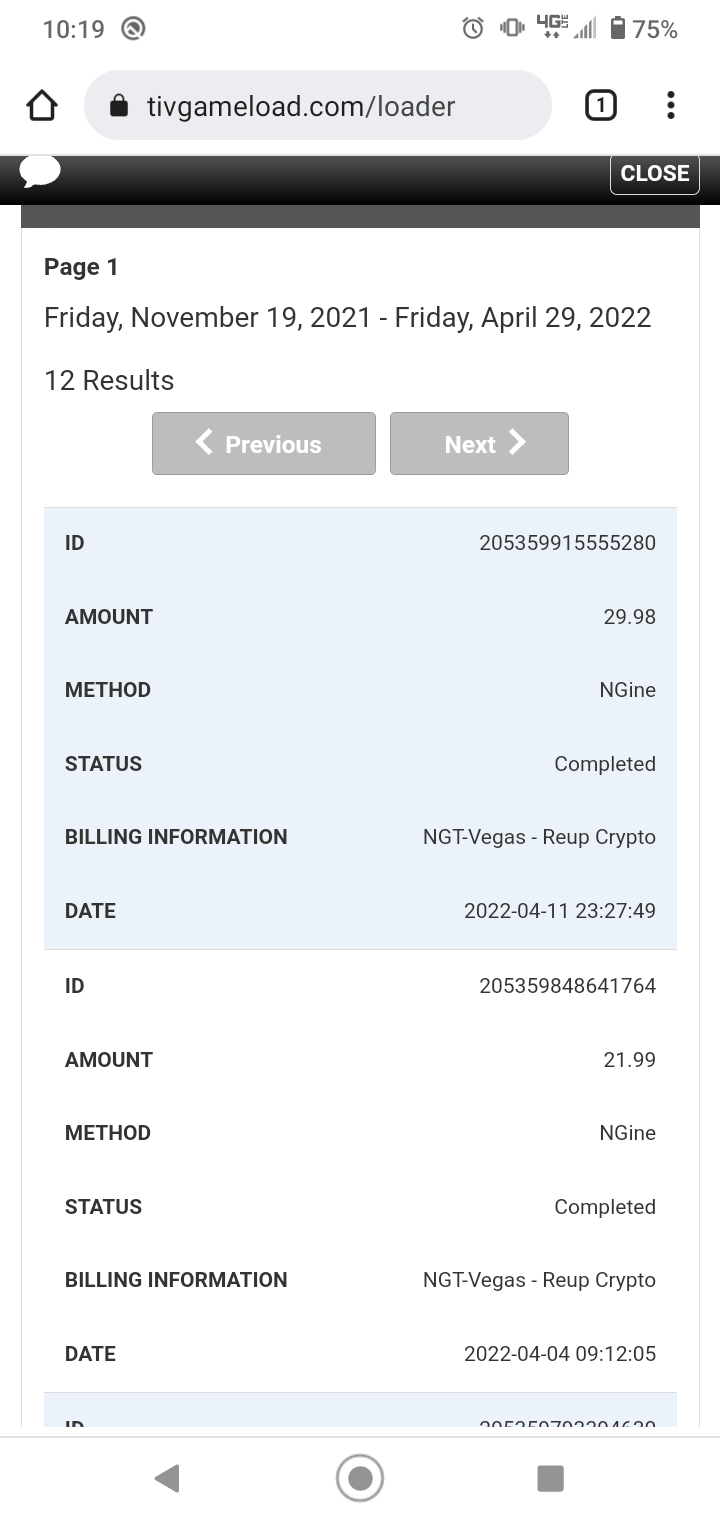Tap the 29.98 amount value
720x1520 pixels.
coord(629,617)
